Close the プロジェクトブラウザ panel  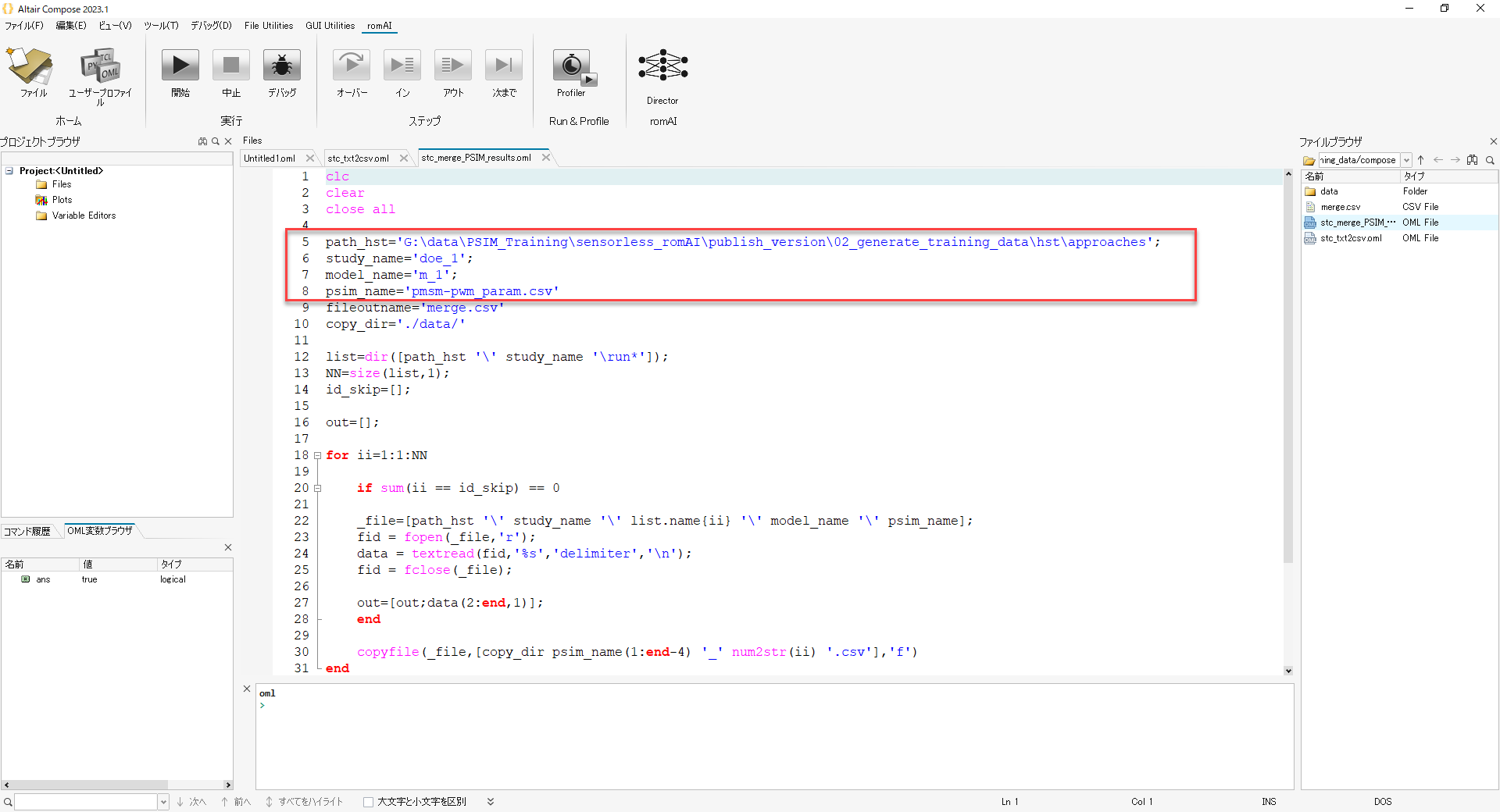coord(228,141)
